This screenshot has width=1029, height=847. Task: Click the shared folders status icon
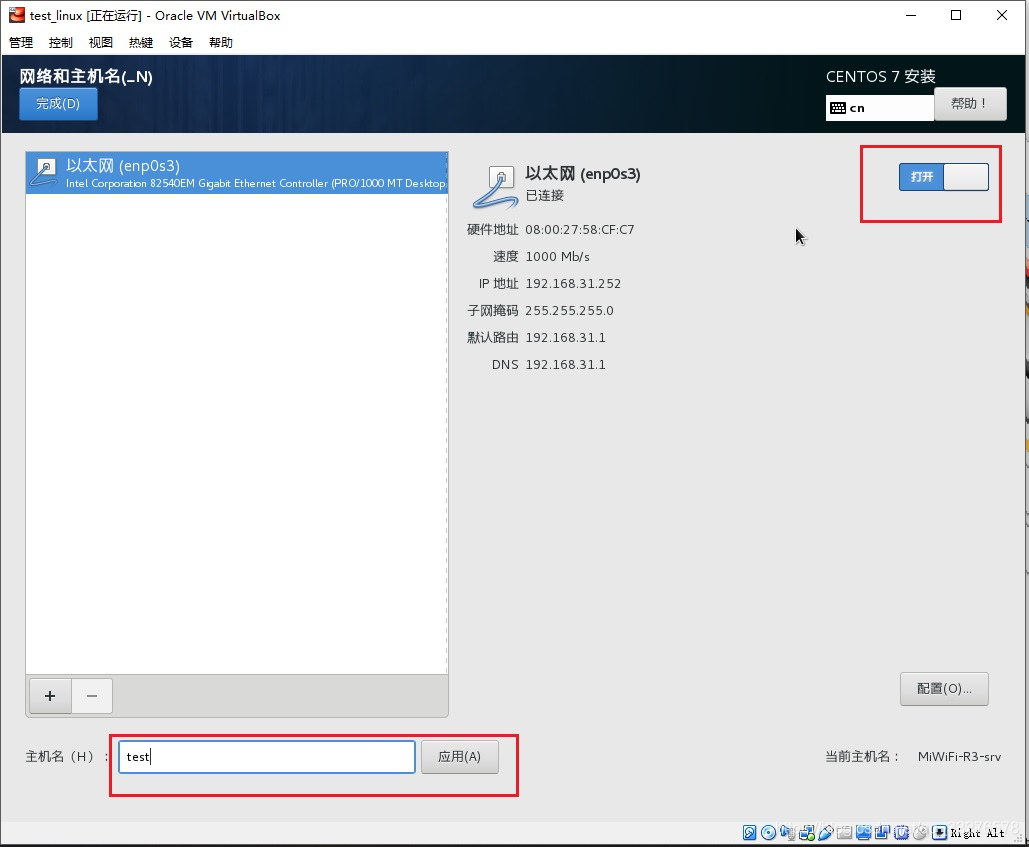tap(845, 833)
